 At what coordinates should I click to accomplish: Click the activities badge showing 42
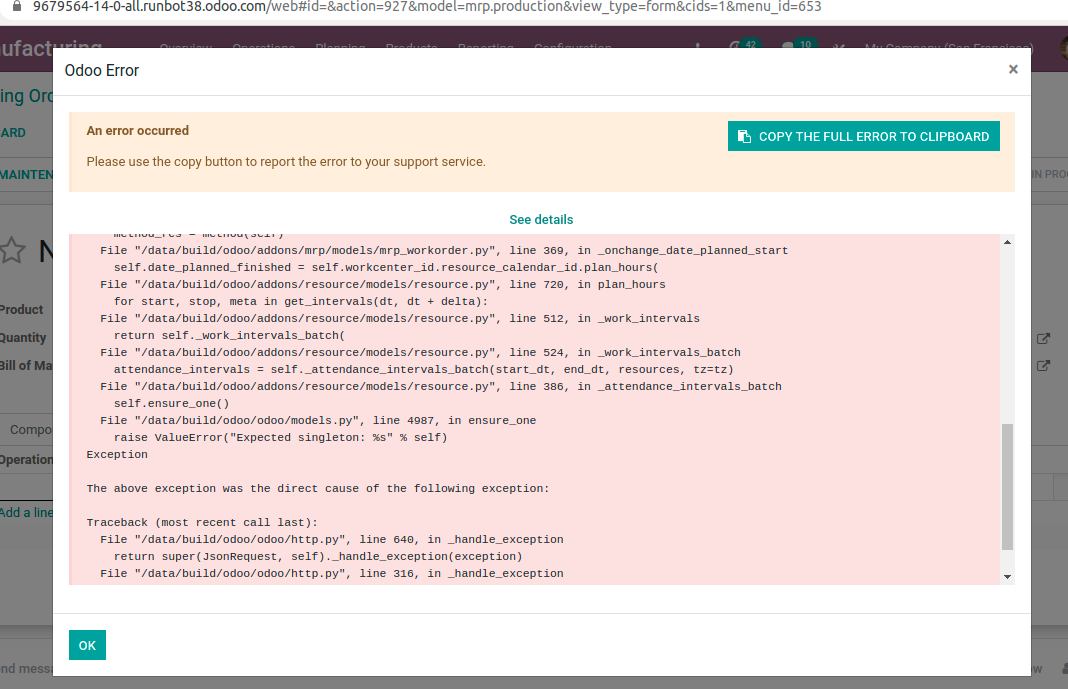pos(750,44)
